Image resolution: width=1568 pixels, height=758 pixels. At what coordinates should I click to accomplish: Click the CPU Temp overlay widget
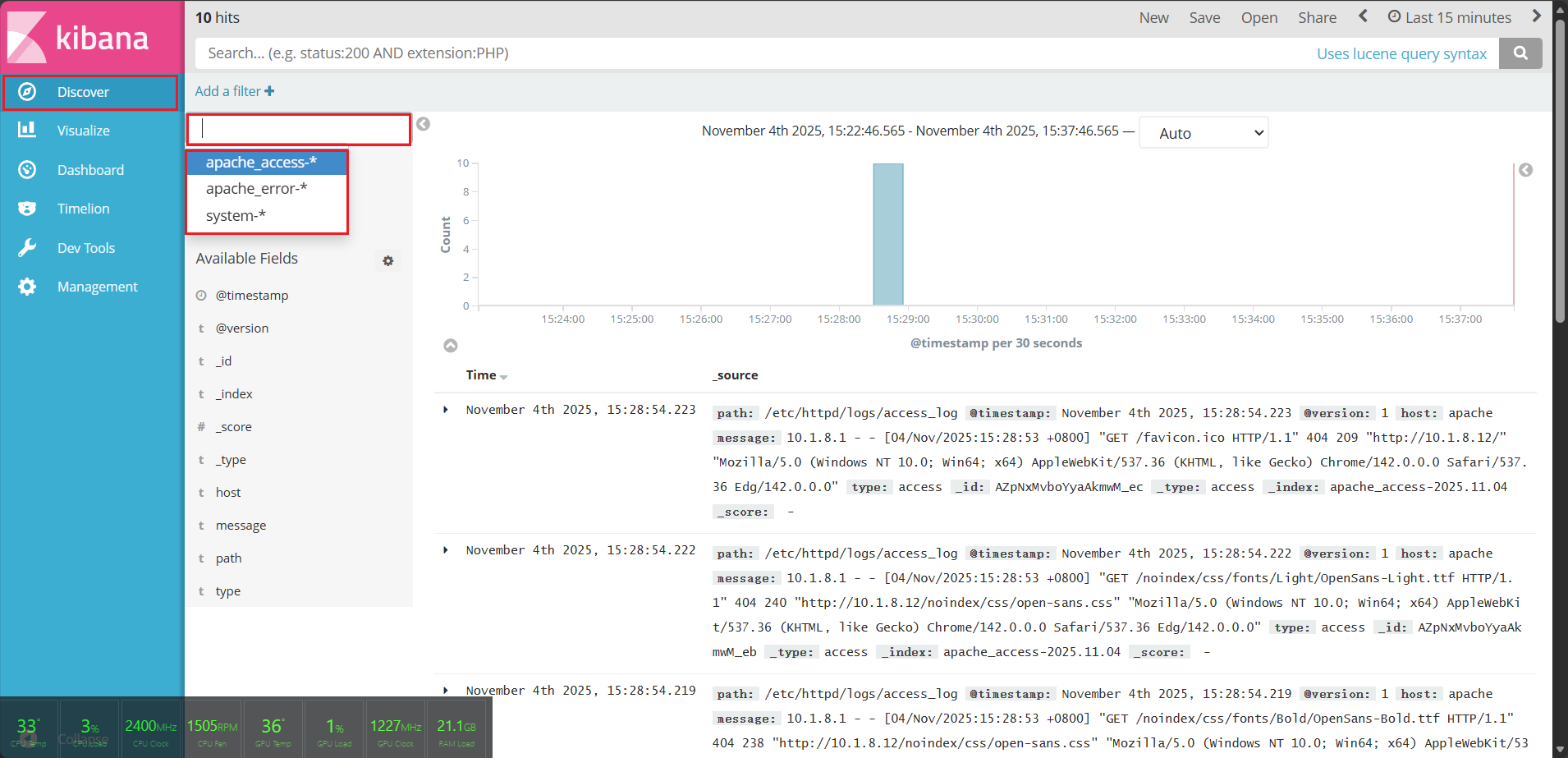point(29,729)
